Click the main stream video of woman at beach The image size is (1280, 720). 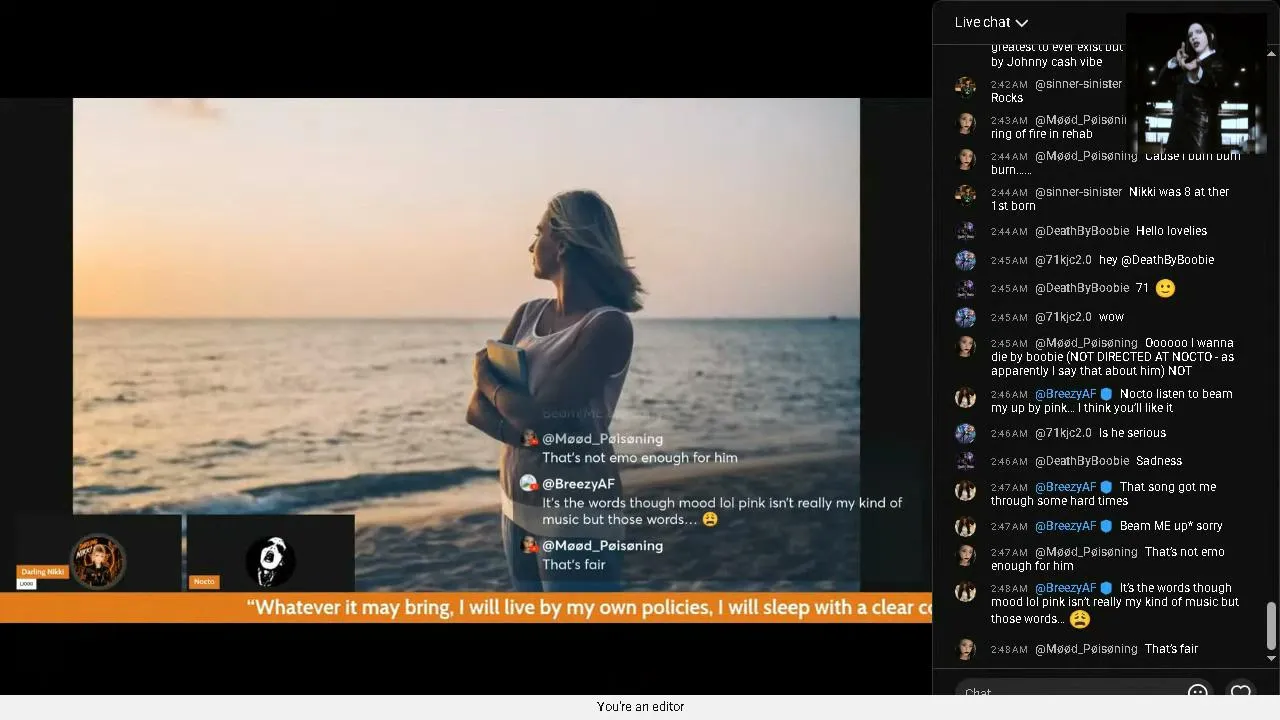[x=466, y=345]
